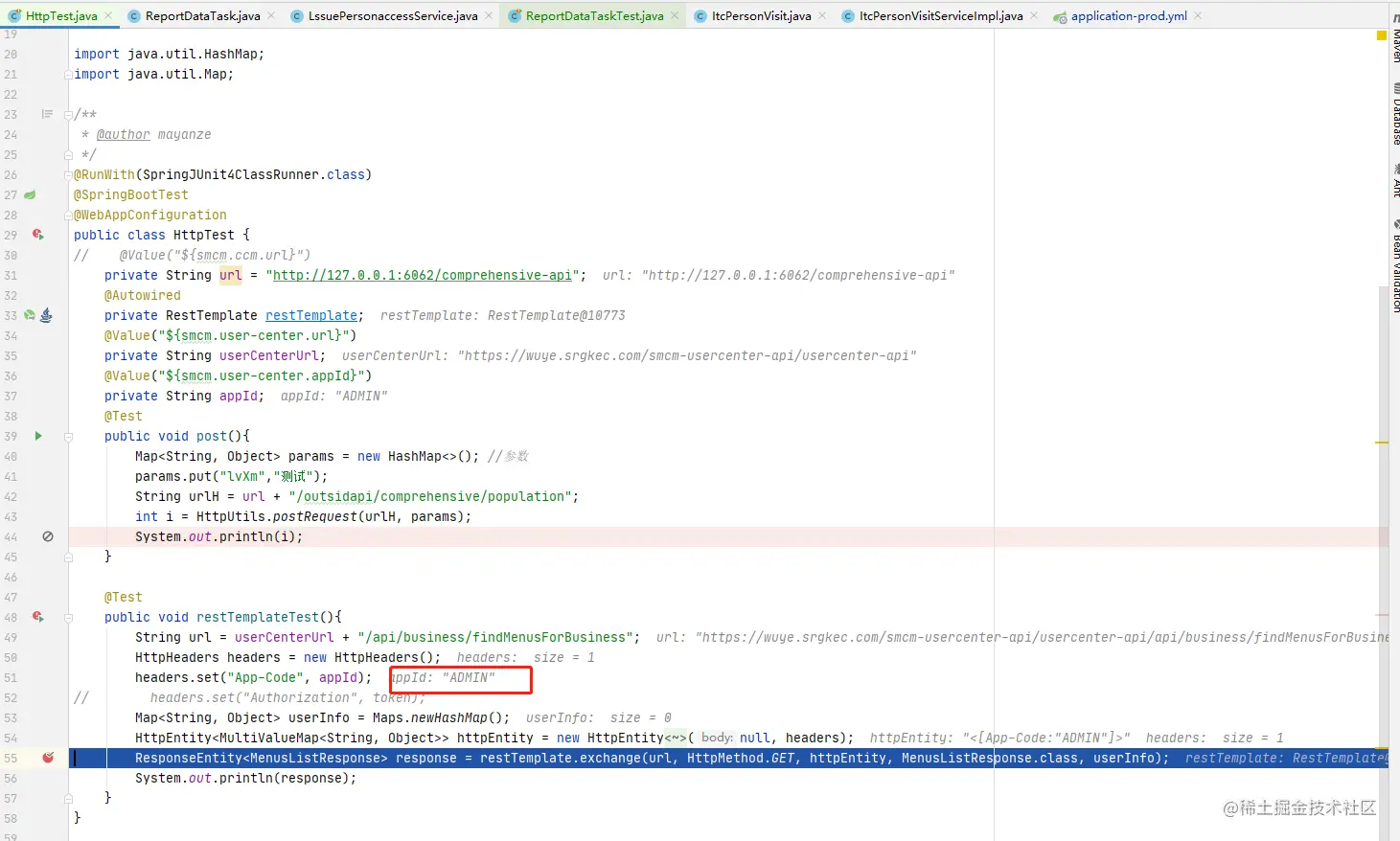Click the SpringJUnit4ClassRunner class reference
Viewport: 1400px width, 841px height.
[x=231, y=174]
